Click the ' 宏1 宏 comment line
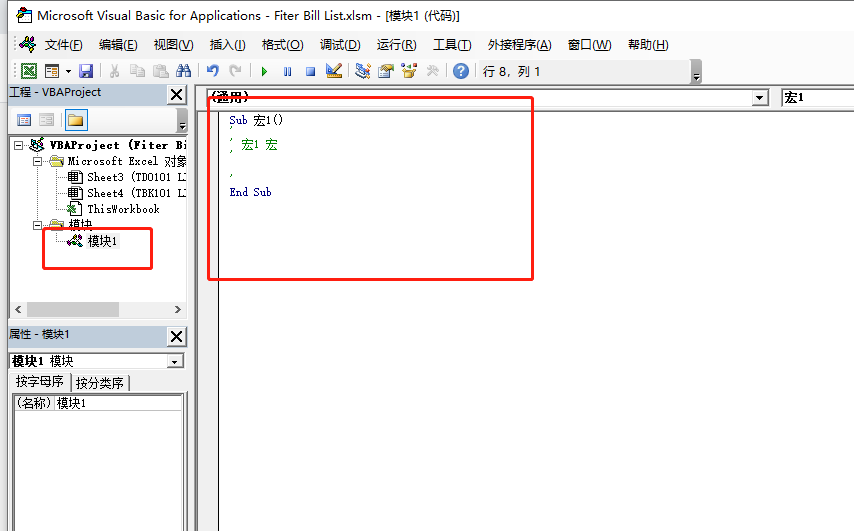This screenshot has width=854, height=531. pos(254,144)
